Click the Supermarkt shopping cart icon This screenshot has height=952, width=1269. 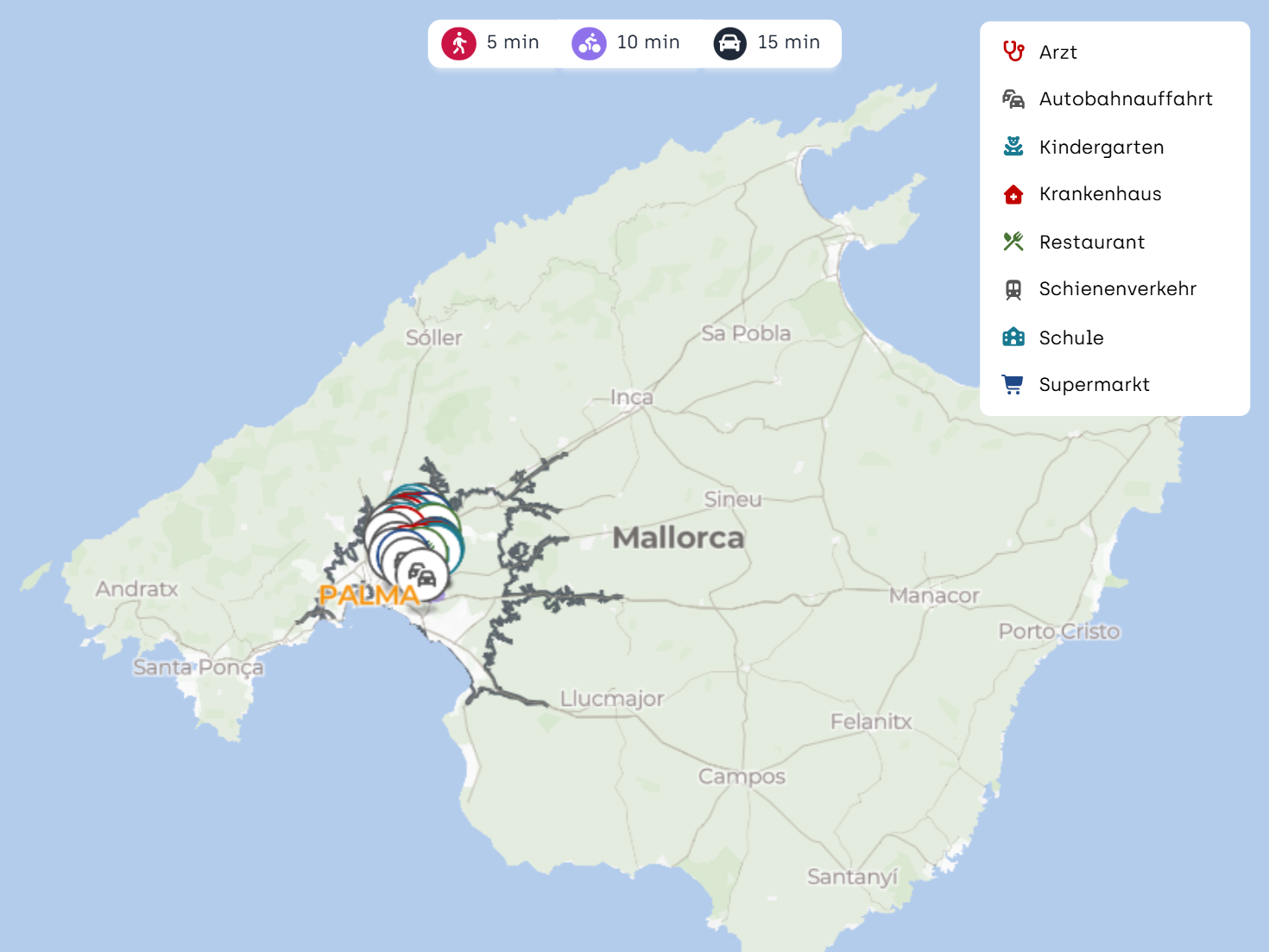(1013, 384)
